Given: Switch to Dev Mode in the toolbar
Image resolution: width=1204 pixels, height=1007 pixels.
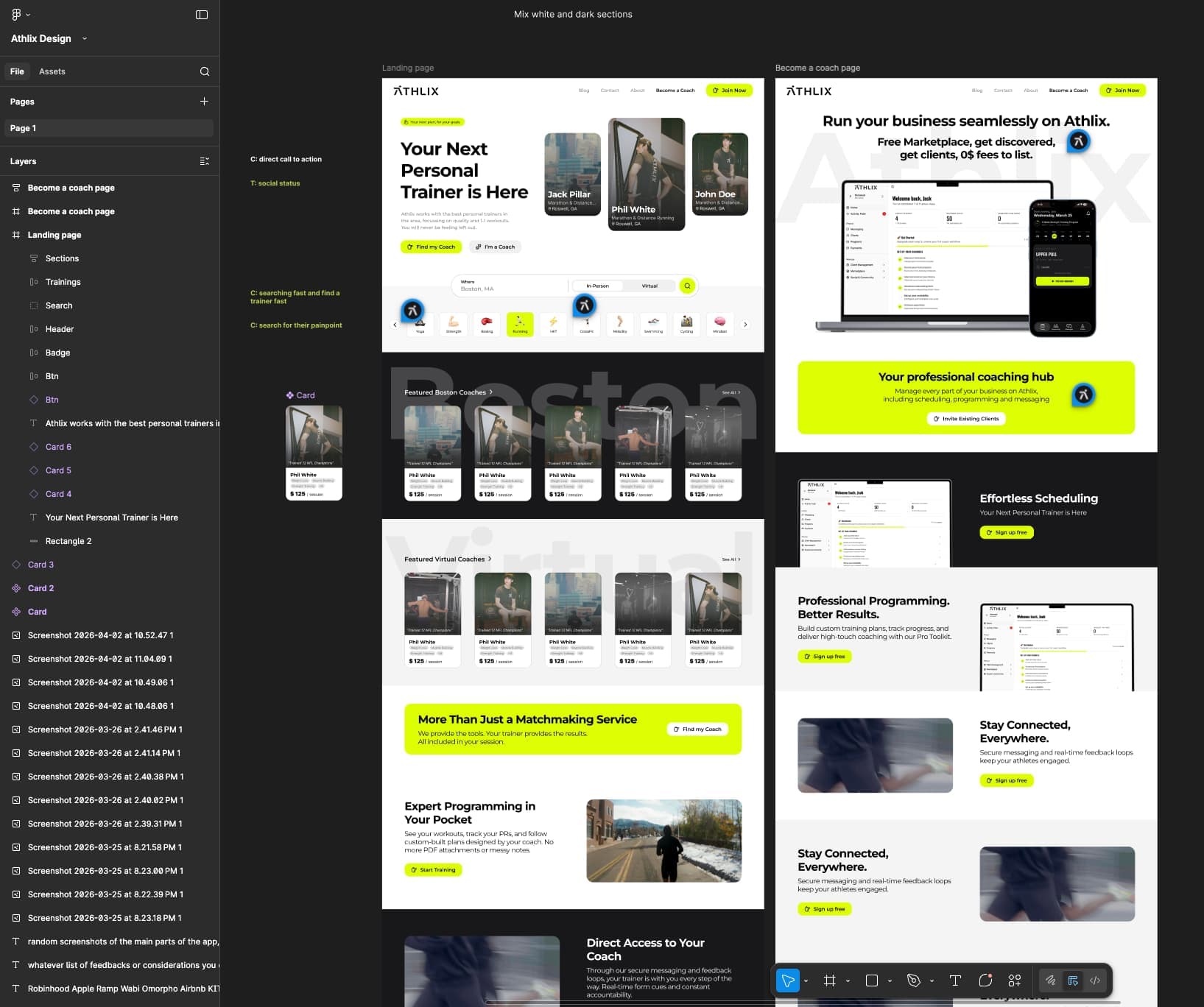Looking at the screenshot, I should 1095,981.
